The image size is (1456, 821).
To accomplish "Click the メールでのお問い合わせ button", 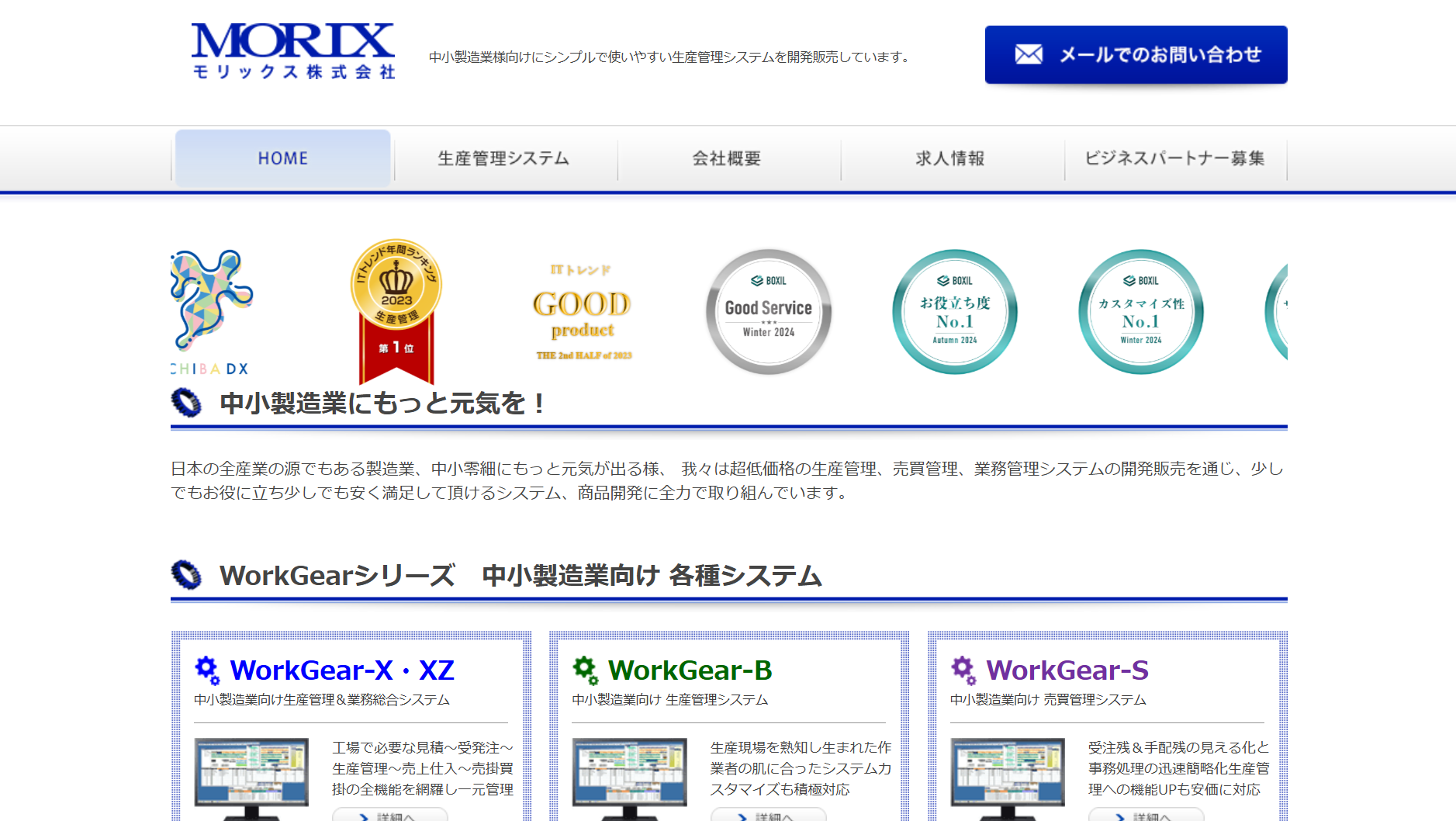I will click(x=1136, y=54).
